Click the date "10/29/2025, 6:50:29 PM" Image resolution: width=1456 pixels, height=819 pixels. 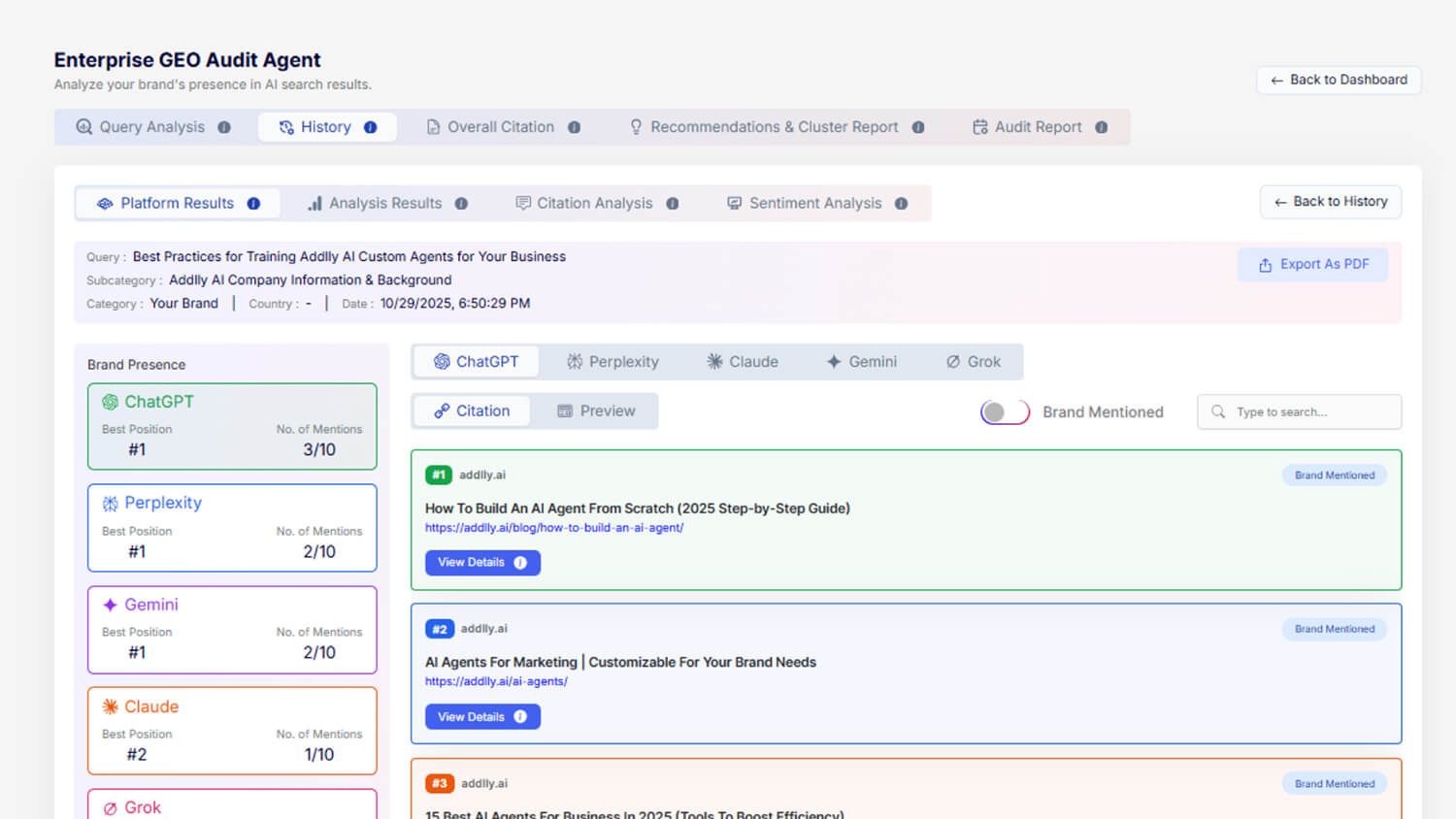[x=455, y=304]
